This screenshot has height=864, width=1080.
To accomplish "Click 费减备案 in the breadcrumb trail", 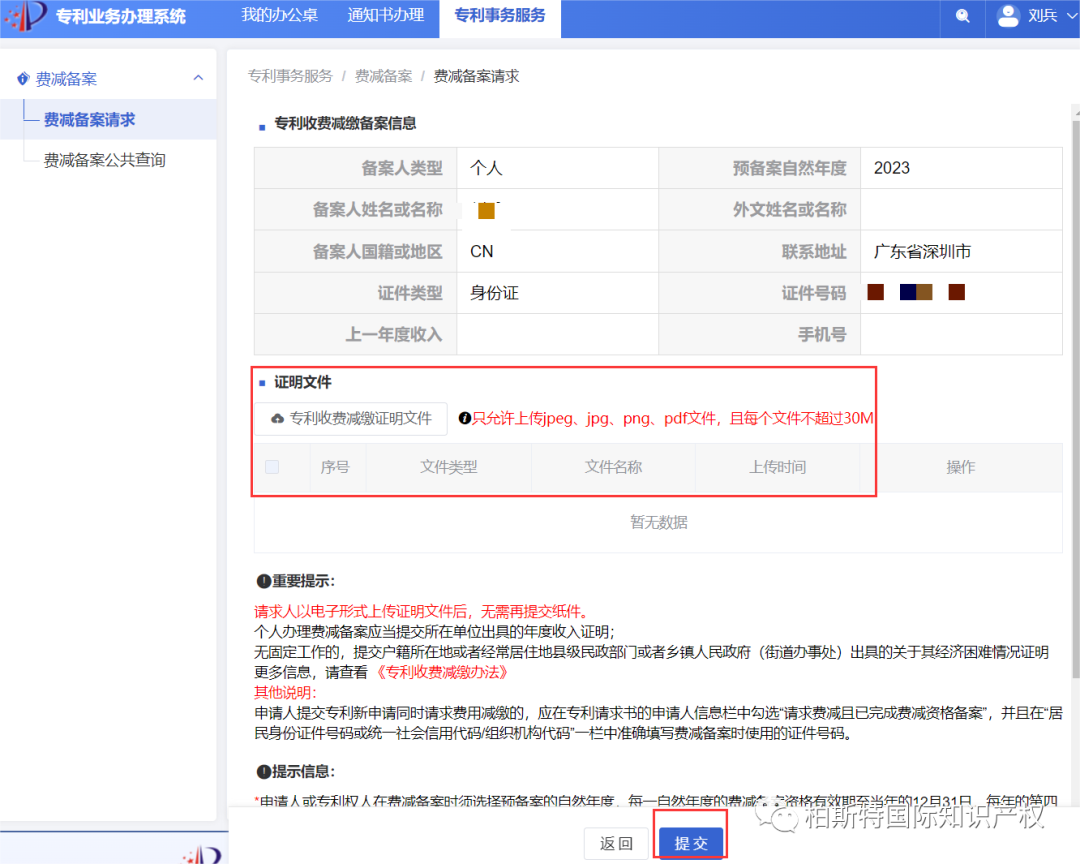I will coord(383,76).
